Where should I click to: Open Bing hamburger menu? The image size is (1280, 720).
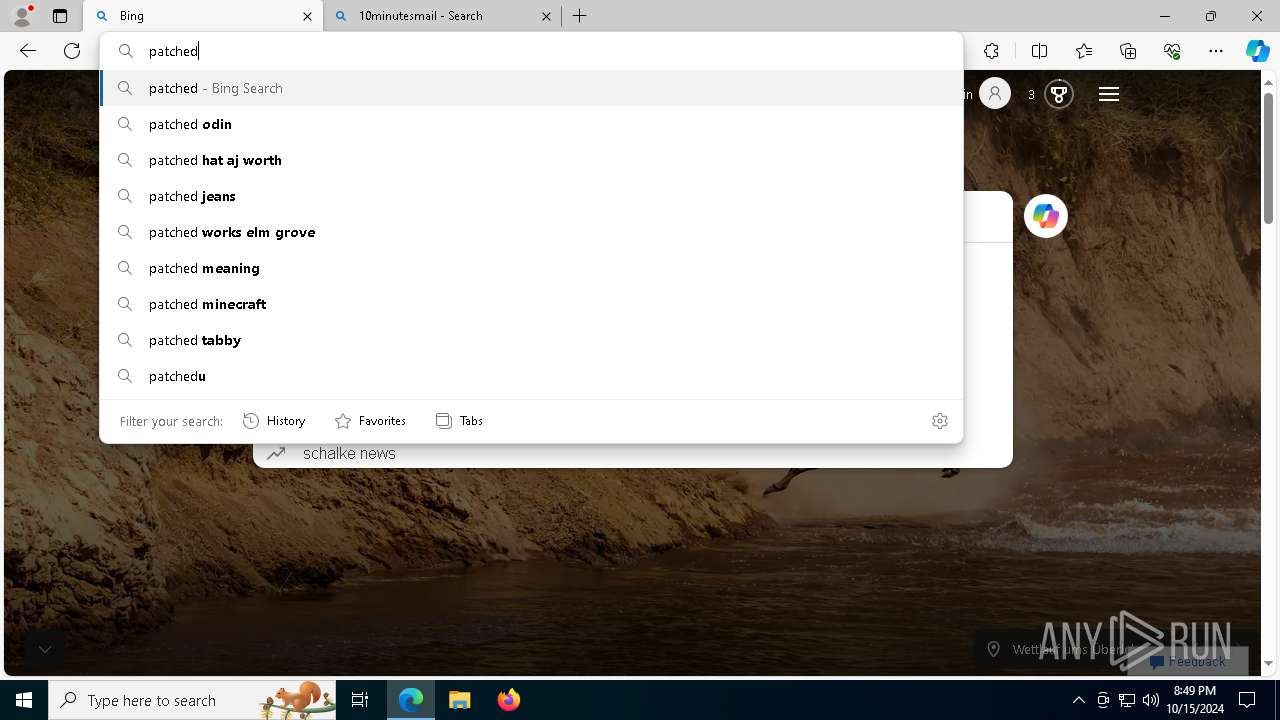(x=1108, y=94)
